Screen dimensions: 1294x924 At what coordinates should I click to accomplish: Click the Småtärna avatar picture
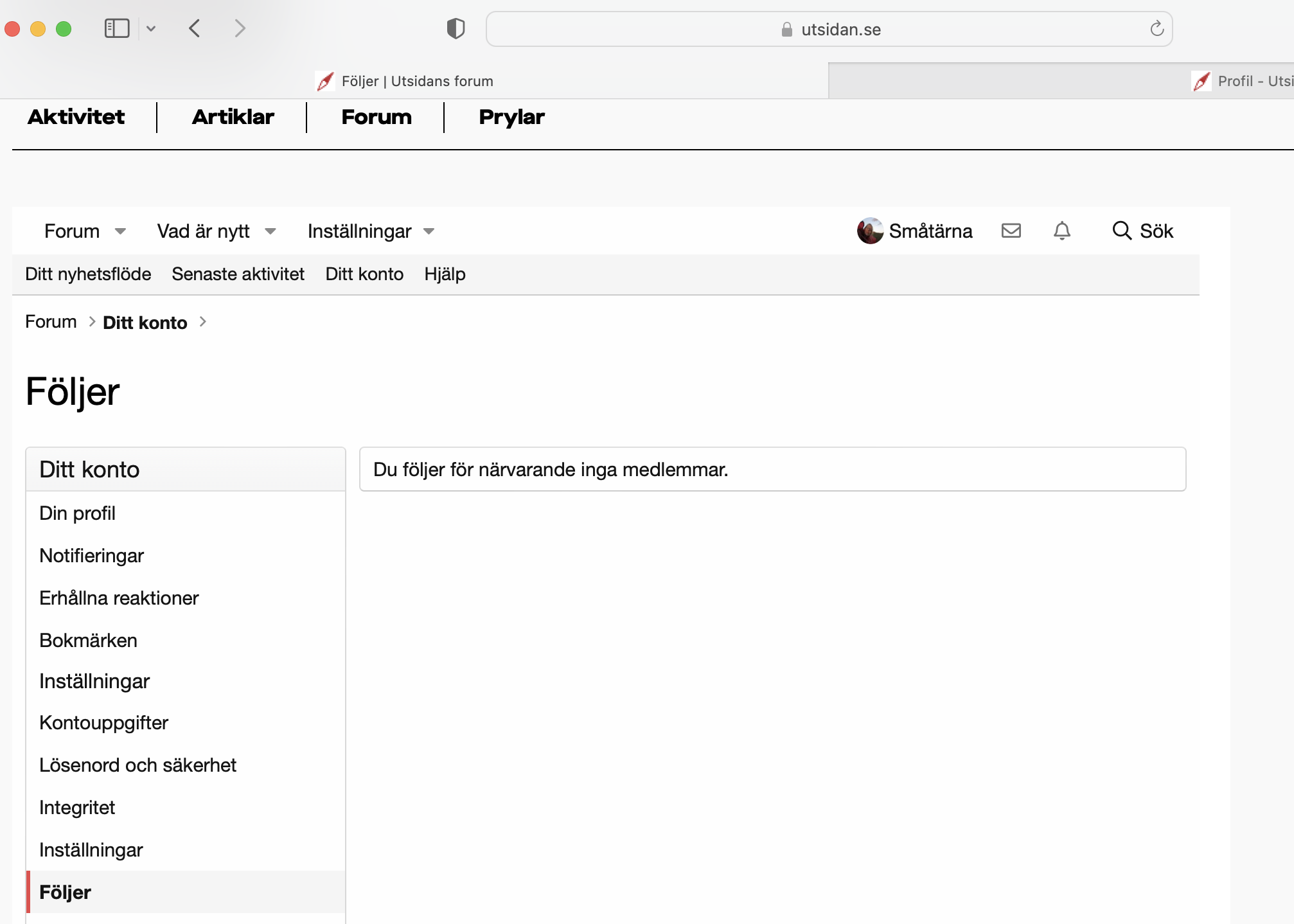870,231
